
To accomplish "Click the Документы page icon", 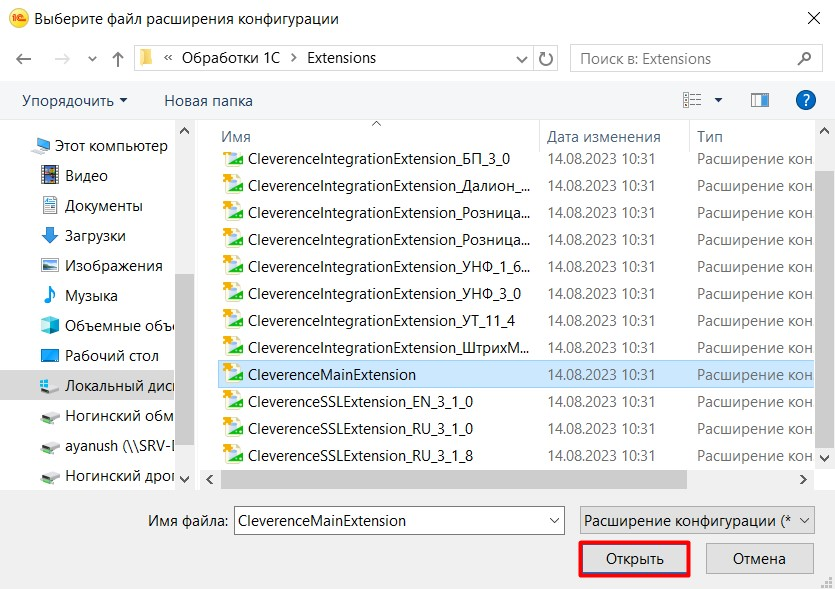I will [x=50, y=205].
